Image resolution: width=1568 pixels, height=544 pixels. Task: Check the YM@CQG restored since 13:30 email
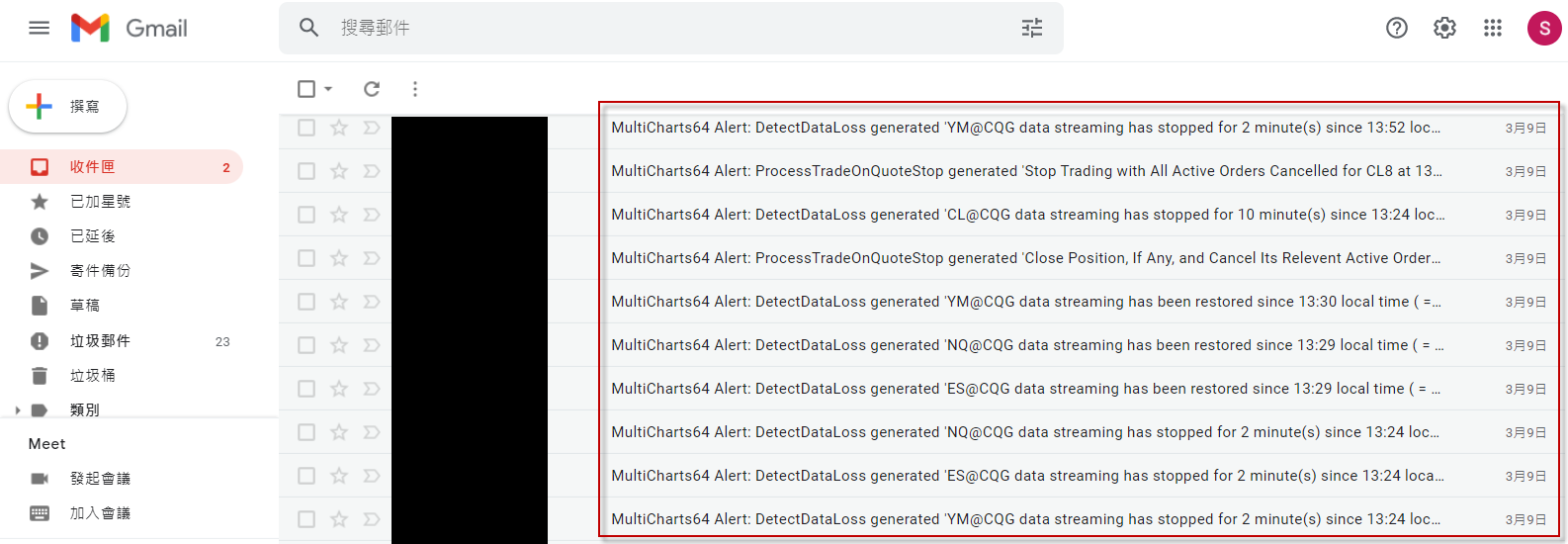(306, 302)
